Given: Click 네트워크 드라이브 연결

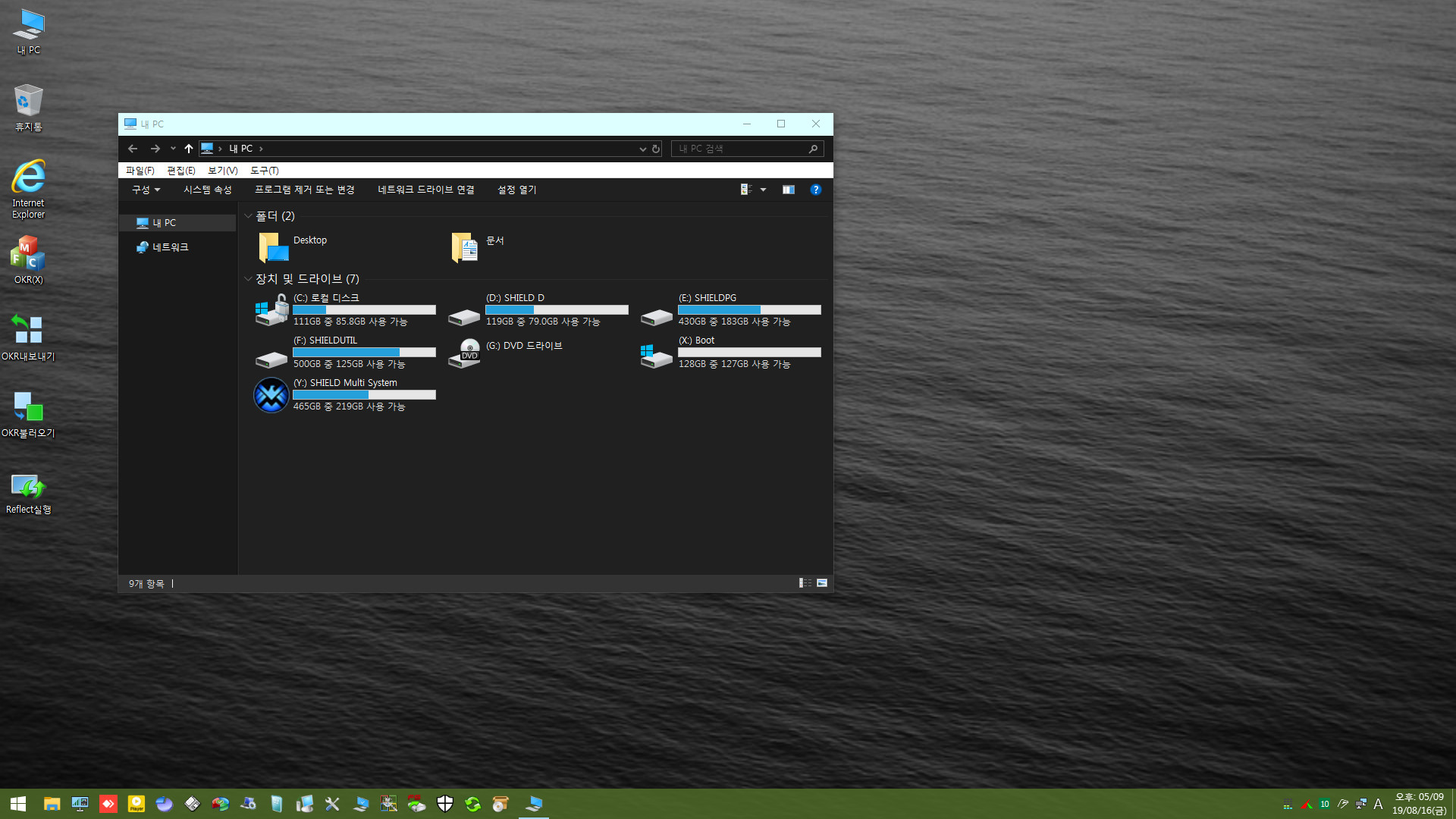Looking at the screenshot, I should (426, 190).
